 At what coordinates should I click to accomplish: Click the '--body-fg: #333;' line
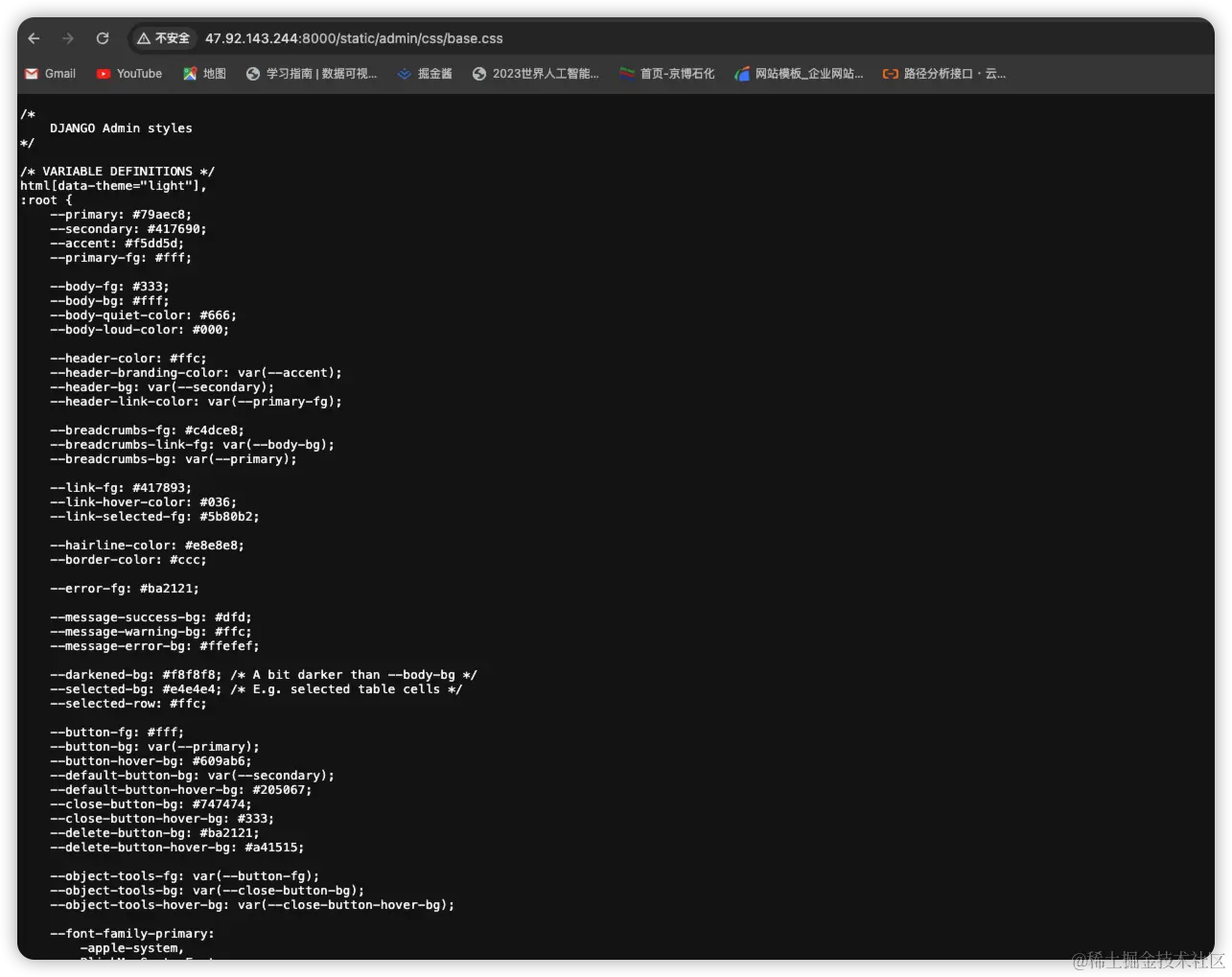[x=109, y=287]
